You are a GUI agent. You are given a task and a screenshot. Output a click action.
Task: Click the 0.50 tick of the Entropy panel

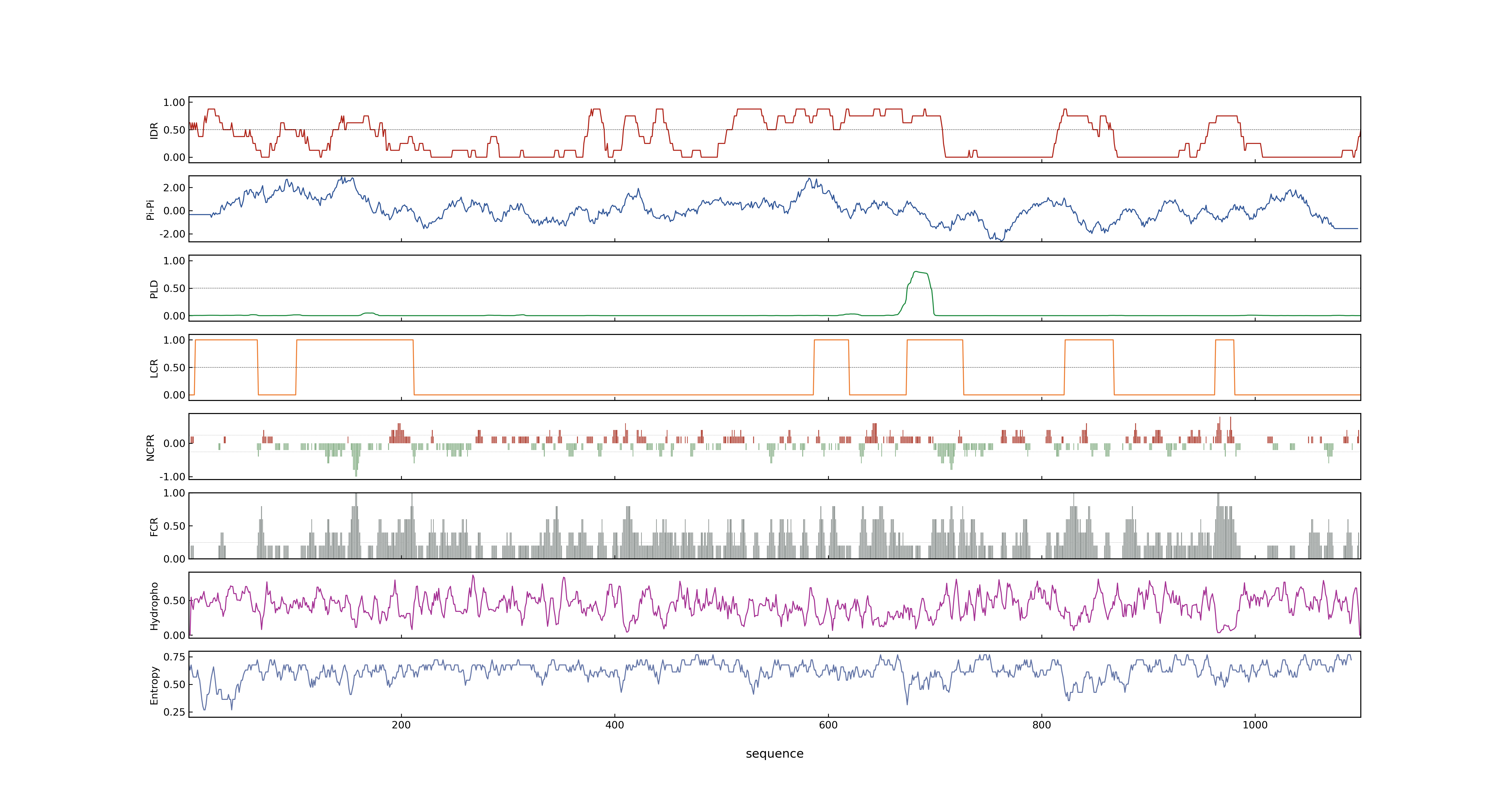coord(174,685)
